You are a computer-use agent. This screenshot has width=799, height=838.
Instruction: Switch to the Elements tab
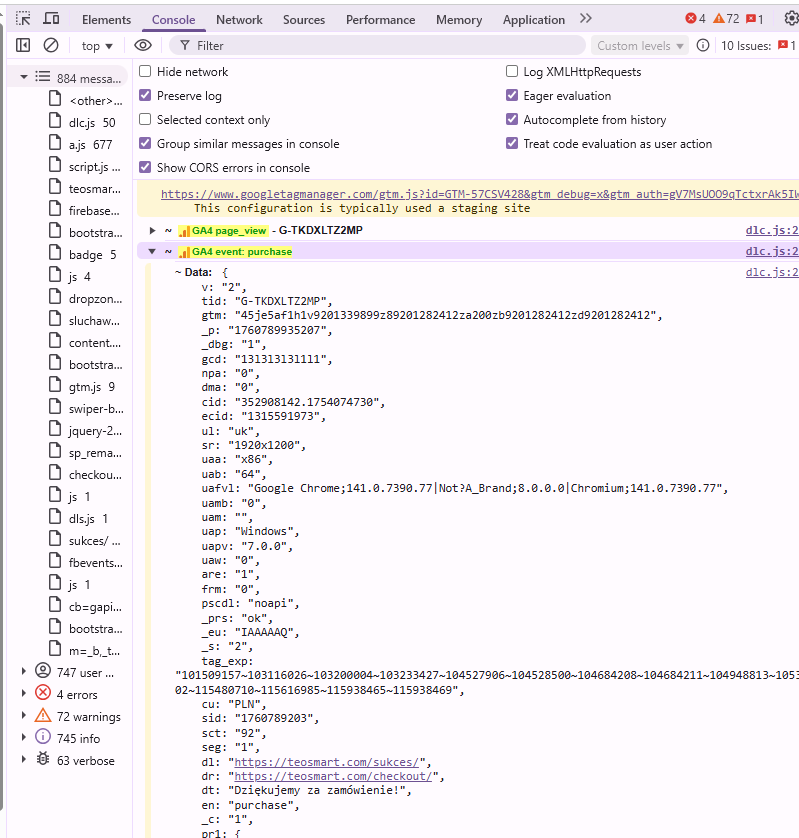106,20
